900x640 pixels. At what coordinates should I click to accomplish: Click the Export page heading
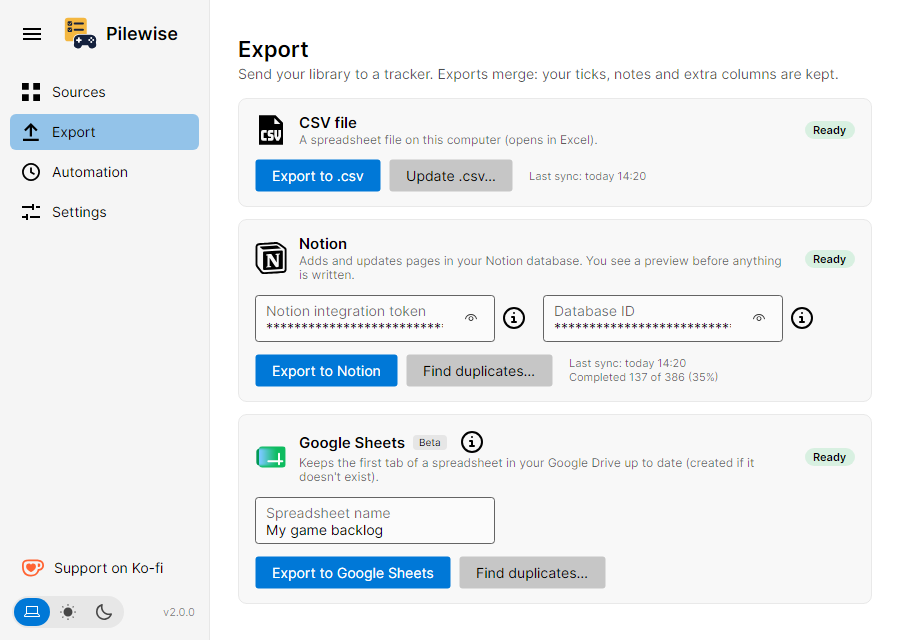coord(273,50)
